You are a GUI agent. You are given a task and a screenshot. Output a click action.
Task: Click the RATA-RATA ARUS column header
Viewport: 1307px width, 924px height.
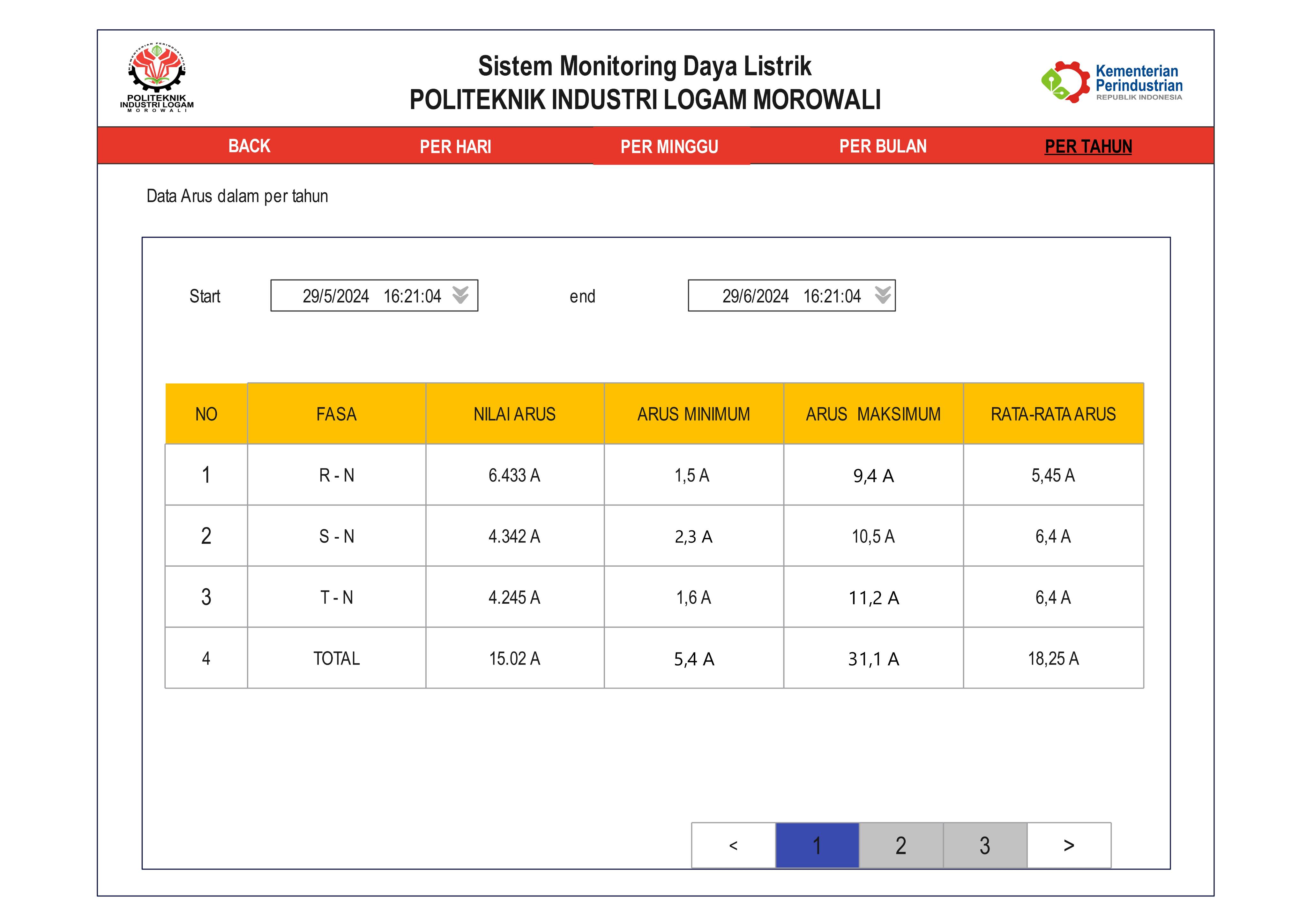pos(1053,414)
